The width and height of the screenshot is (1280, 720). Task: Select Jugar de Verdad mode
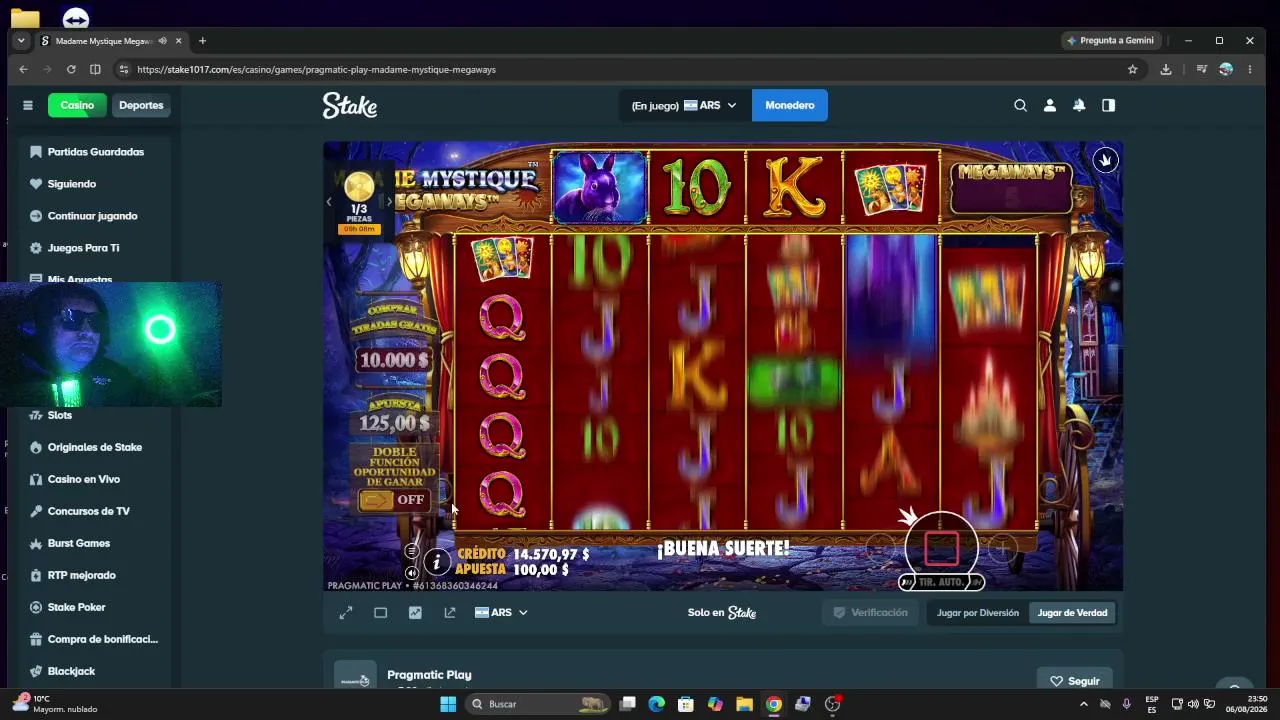pyautogui.click(x=1072, y=613)
